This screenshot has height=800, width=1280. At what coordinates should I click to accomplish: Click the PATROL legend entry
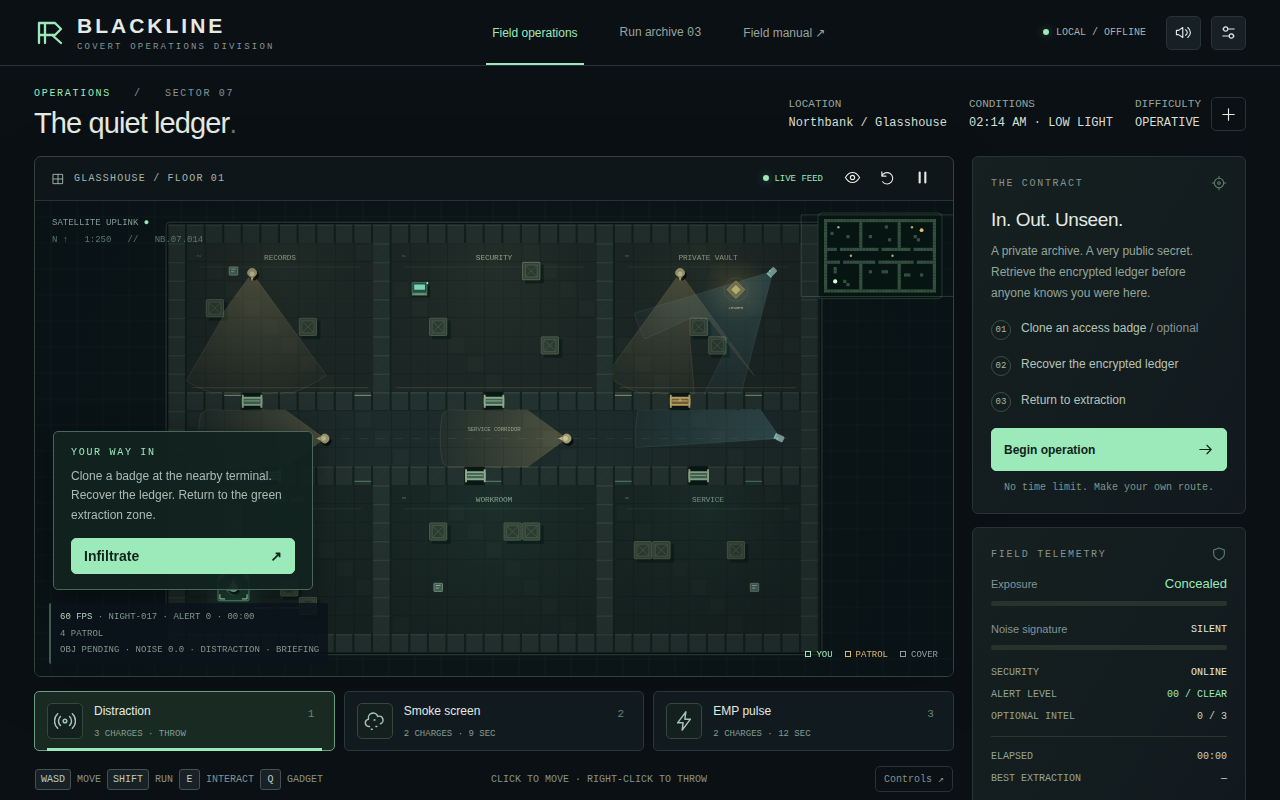click(866, 654)
